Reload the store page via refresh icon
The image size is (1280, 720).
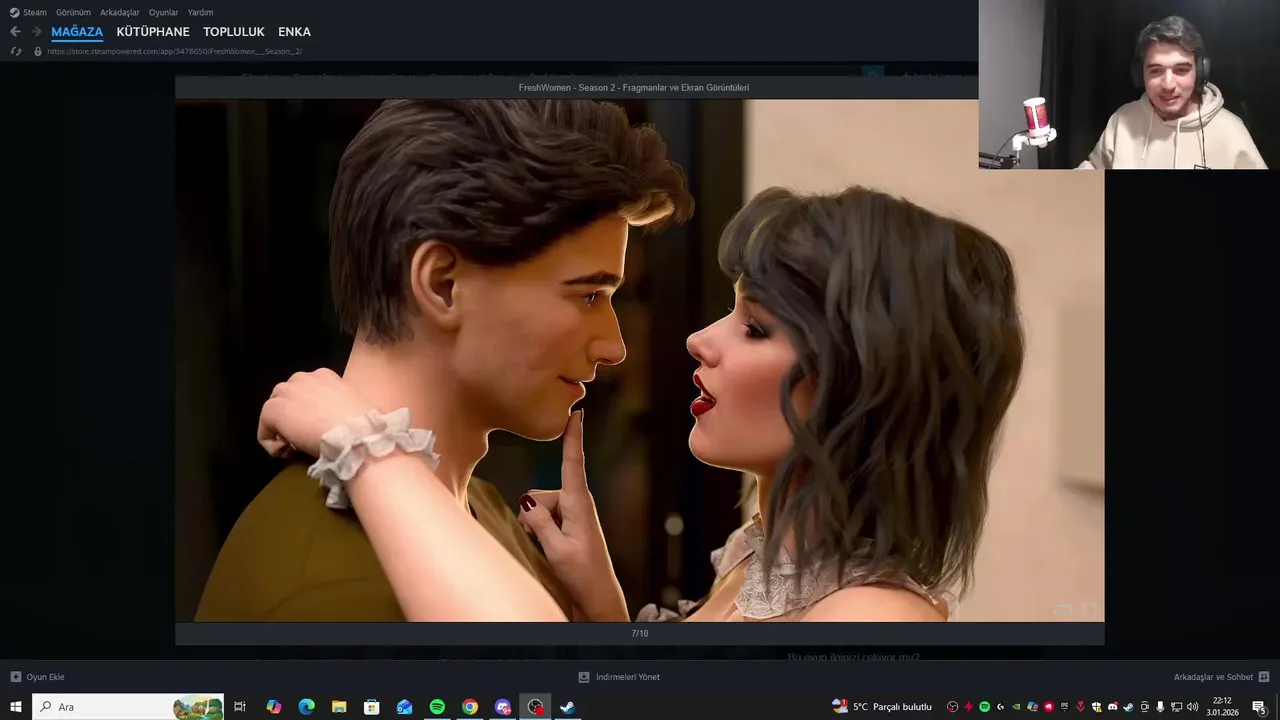[x=15, y=51]
